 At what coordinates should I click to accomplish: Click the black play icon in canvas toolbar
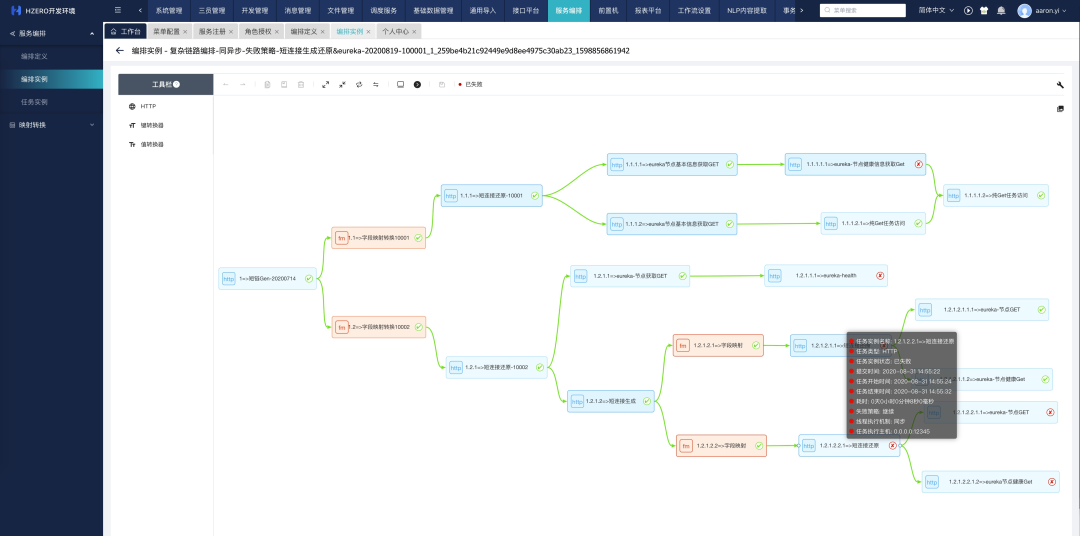(x=417, y=85)
